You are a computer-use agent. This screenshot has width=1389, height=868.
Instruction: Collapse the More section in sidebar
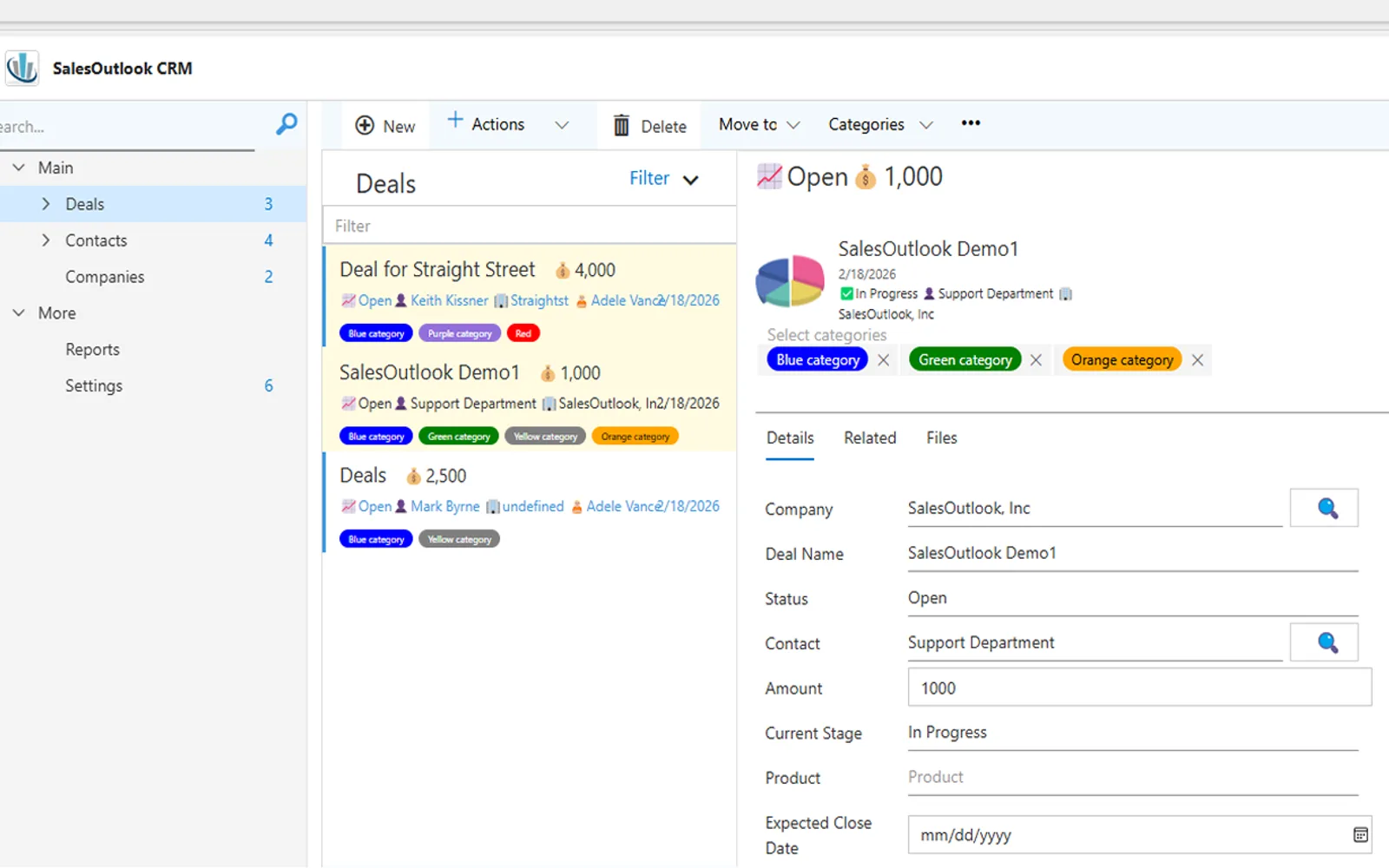coord(18,312)
